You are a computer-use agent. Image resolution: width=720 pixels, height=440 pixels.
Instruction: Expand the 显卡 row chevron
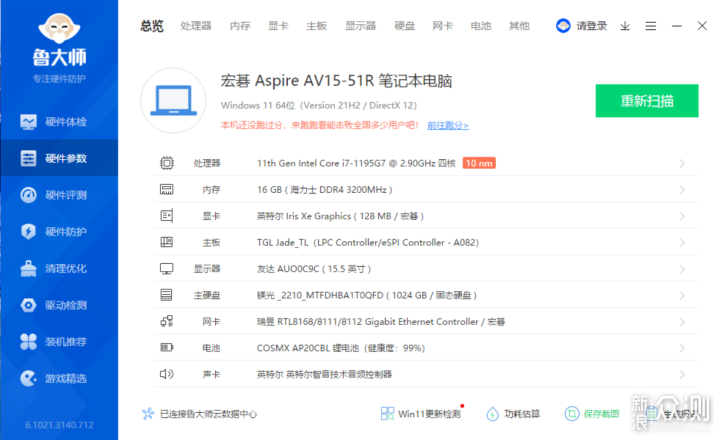pos(682,216)
